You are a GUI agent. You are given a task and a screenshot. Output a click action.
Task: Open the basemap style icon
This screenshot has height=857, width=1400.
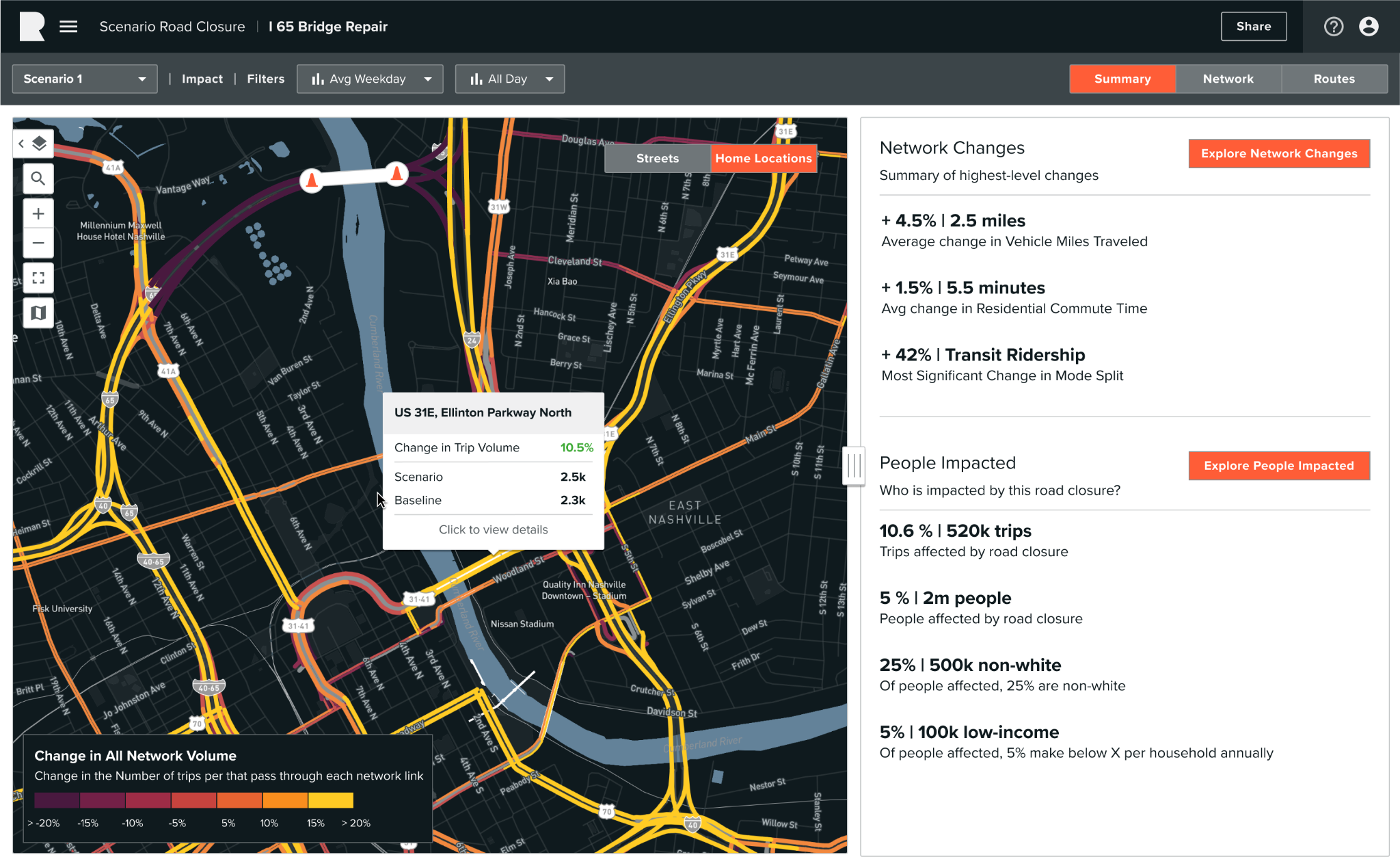pos(38,313)
